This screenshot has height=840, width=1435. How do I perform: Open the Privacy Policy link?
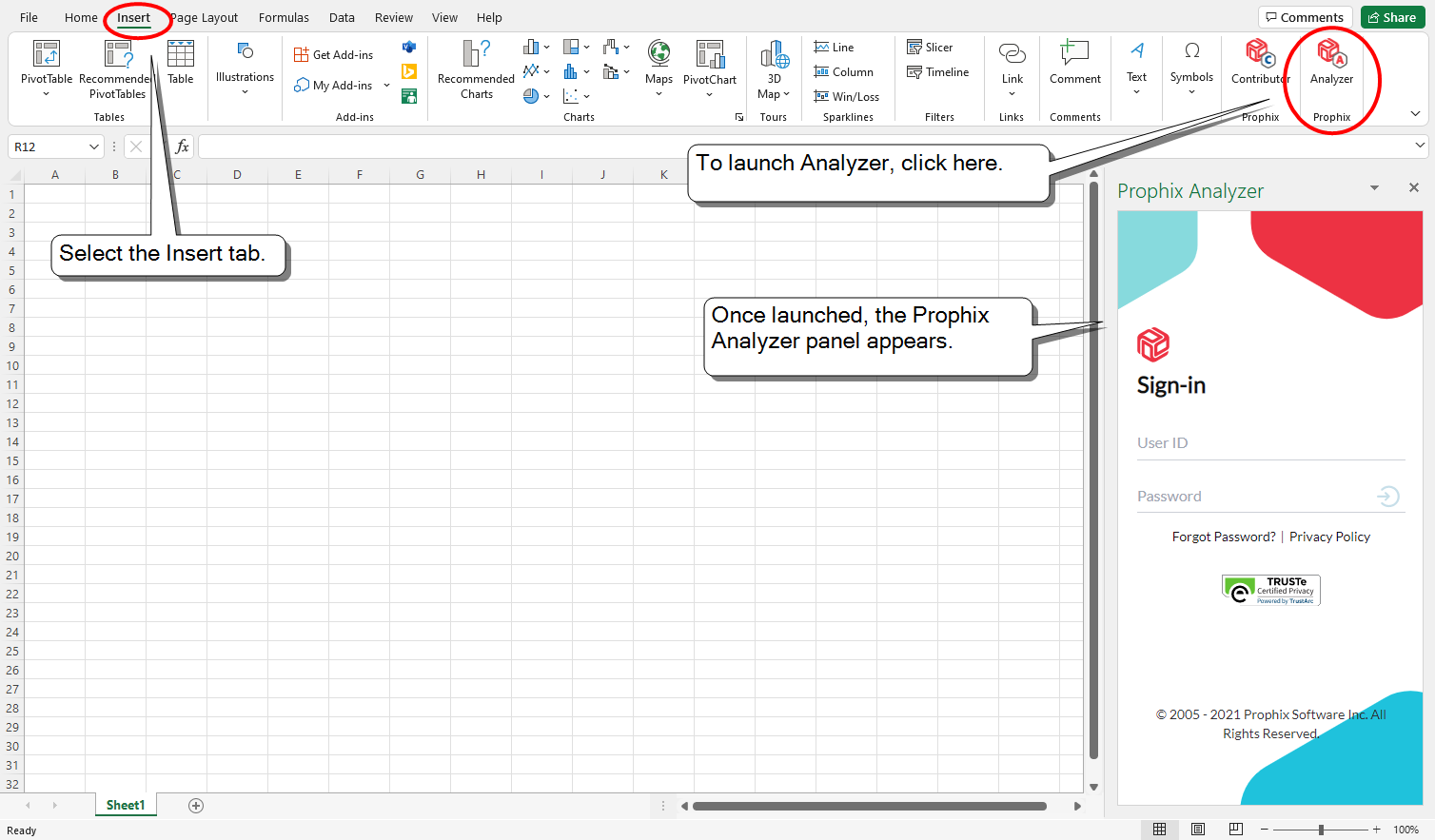pos(1329,537)
